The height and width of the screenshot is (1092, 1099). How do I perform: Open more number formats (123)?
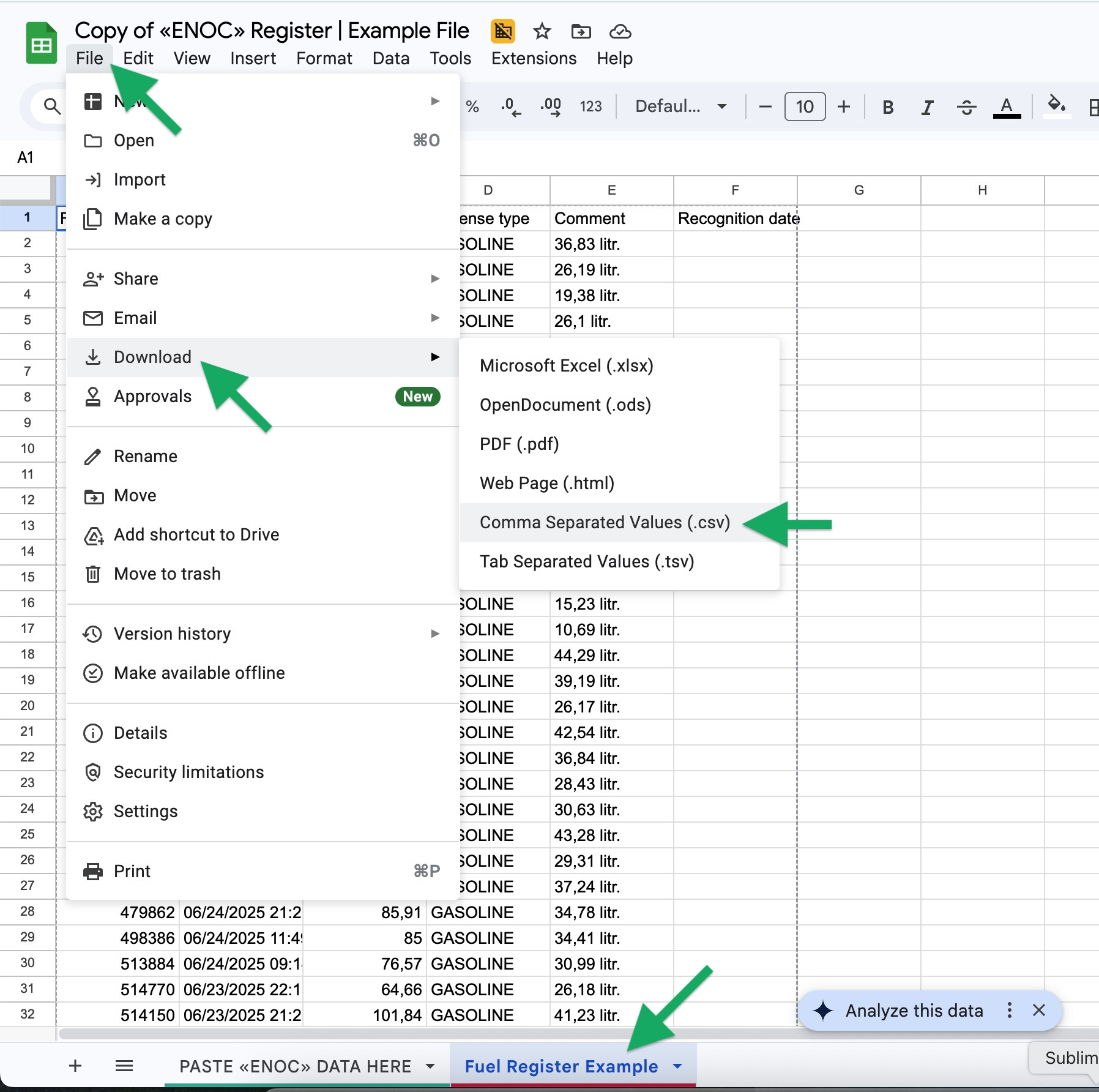point(590,107)
